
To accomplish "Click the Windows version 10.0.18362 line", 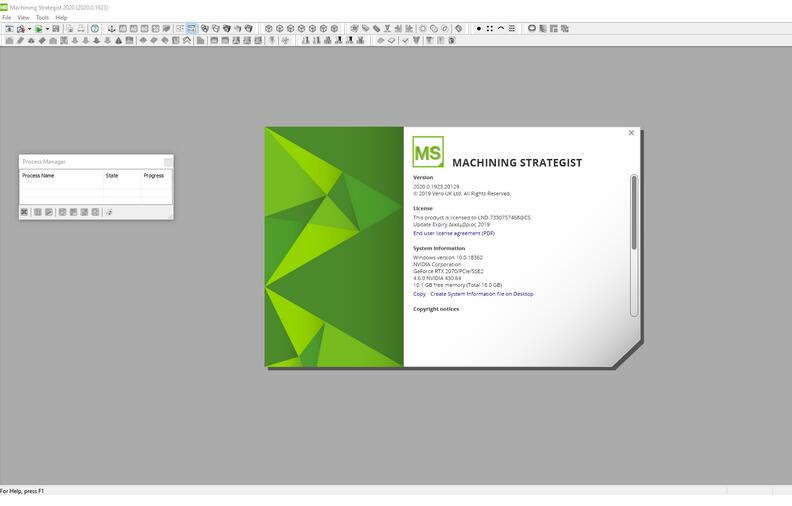I will (448, 258).
